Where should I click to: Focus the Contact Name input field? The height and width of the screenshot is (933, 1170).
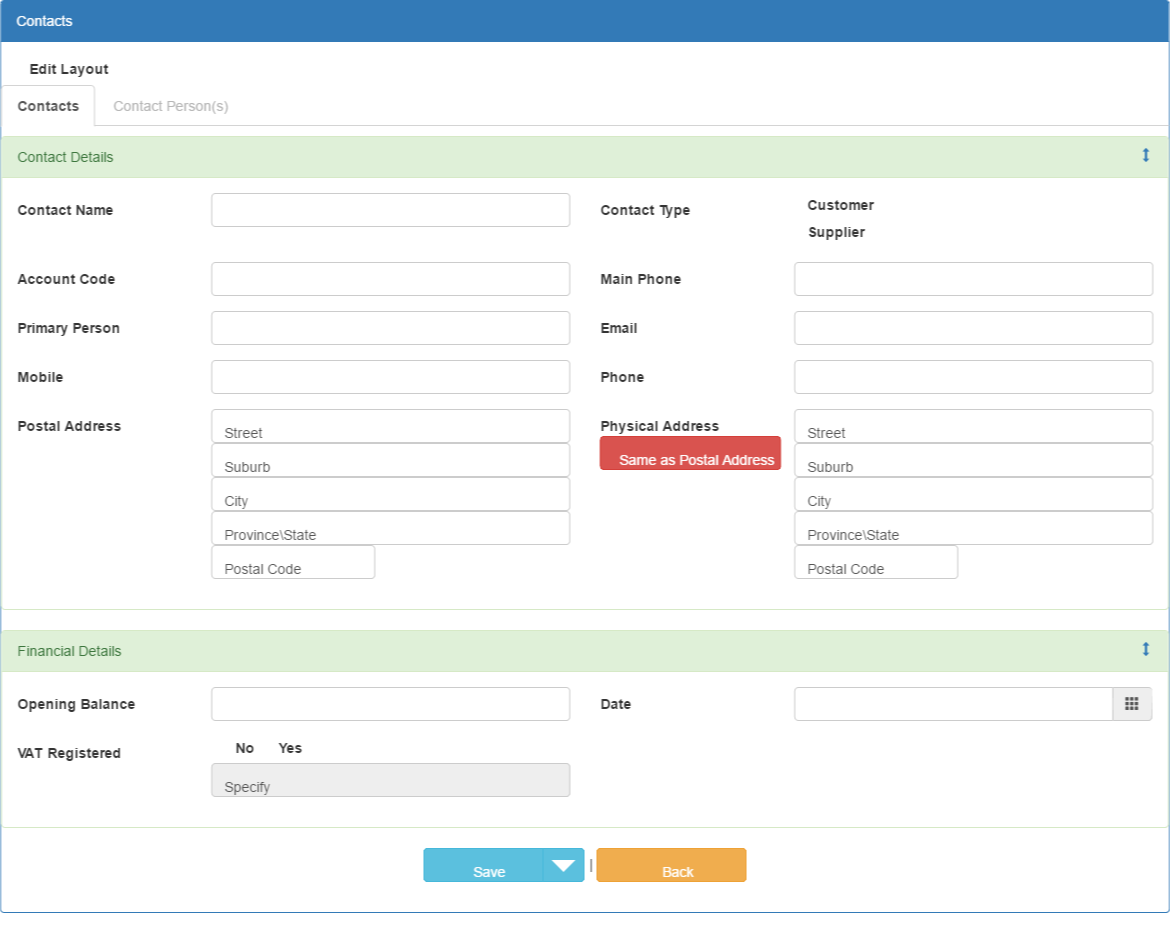click(390, 210)
